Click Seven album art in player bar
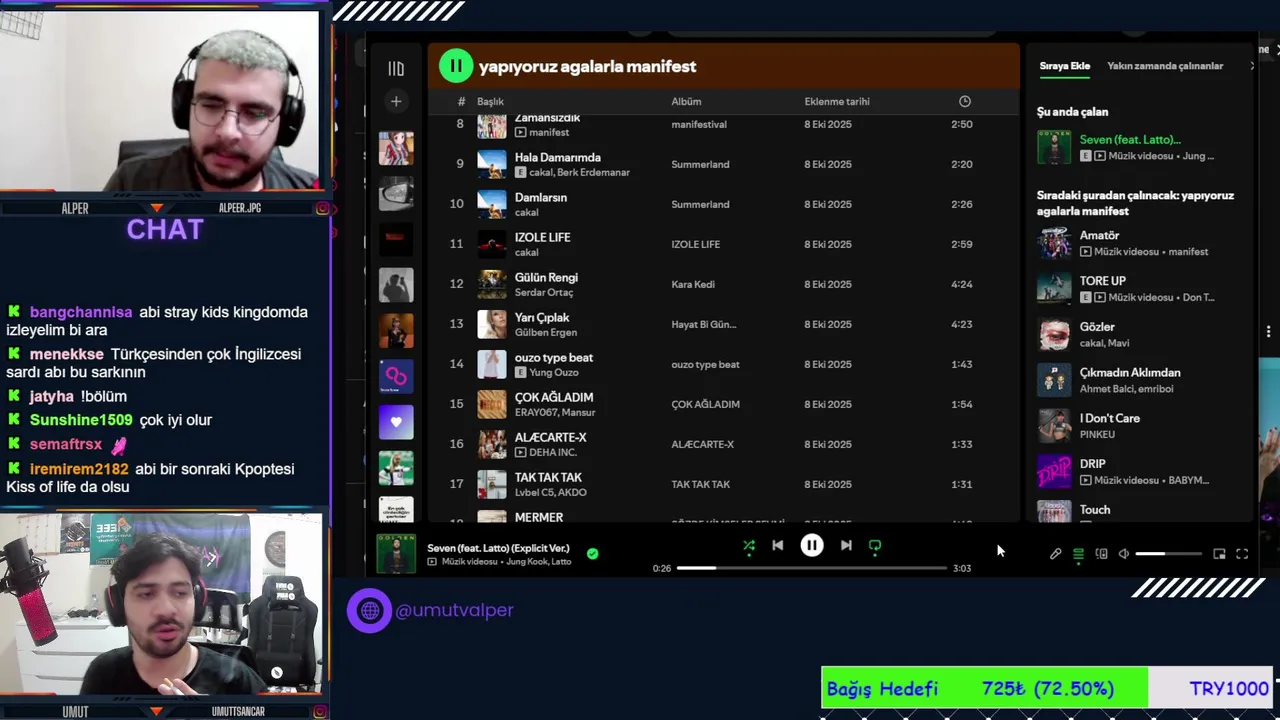This screenshot has width=1280, height=720. point(396,554)
